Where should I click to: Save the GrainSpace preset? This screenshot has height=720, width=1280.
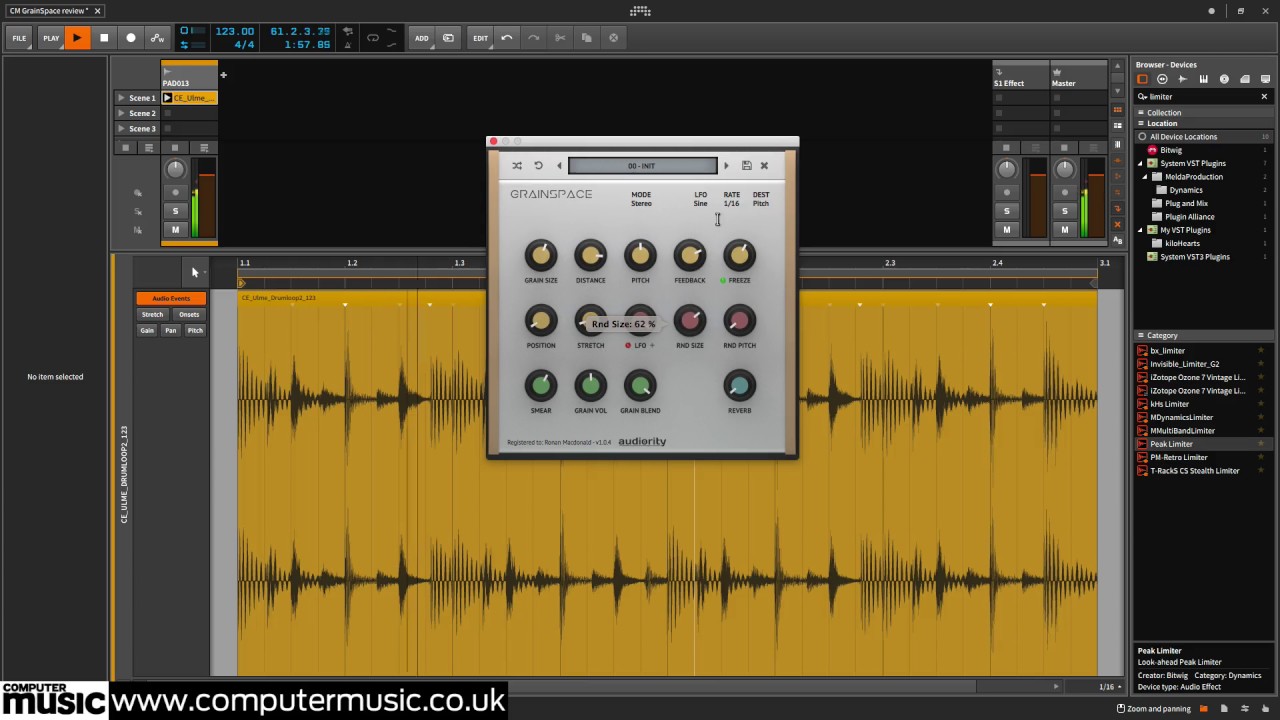click(x=746, y=166)
